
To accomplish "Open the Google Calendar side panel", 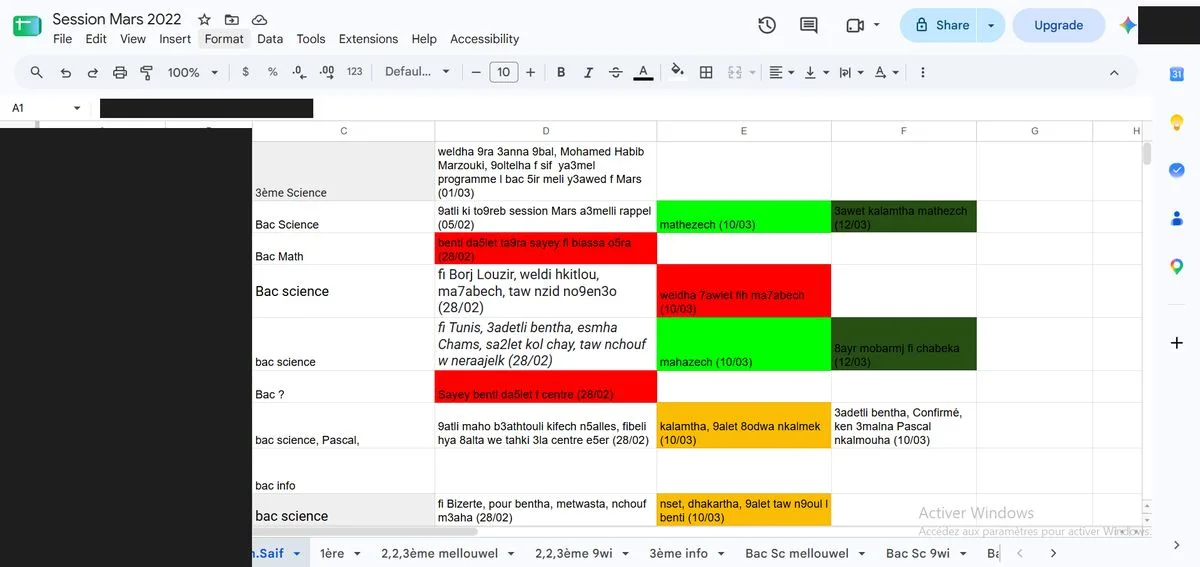I will coord(1177,74).
